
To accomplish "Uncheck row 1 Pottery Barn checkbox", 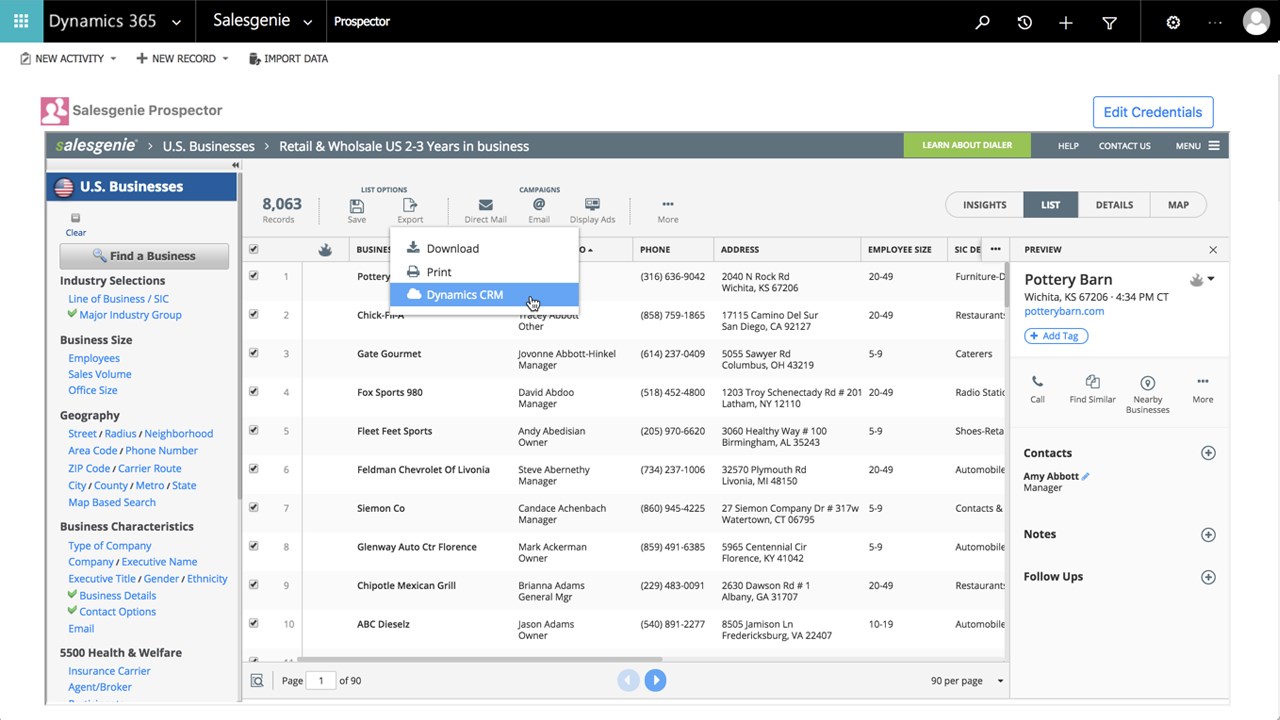I will [x=253, y=276].
